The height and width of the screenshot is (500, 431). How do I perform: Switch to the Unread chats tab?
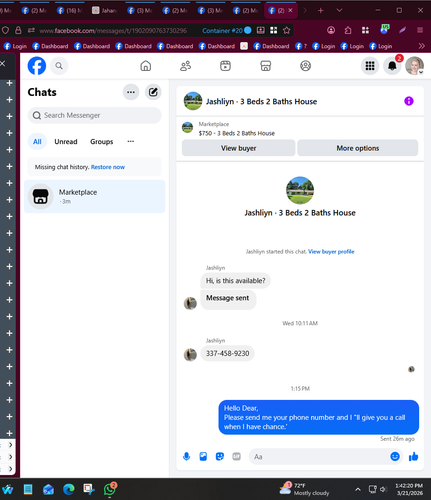(x=66, y=142)
